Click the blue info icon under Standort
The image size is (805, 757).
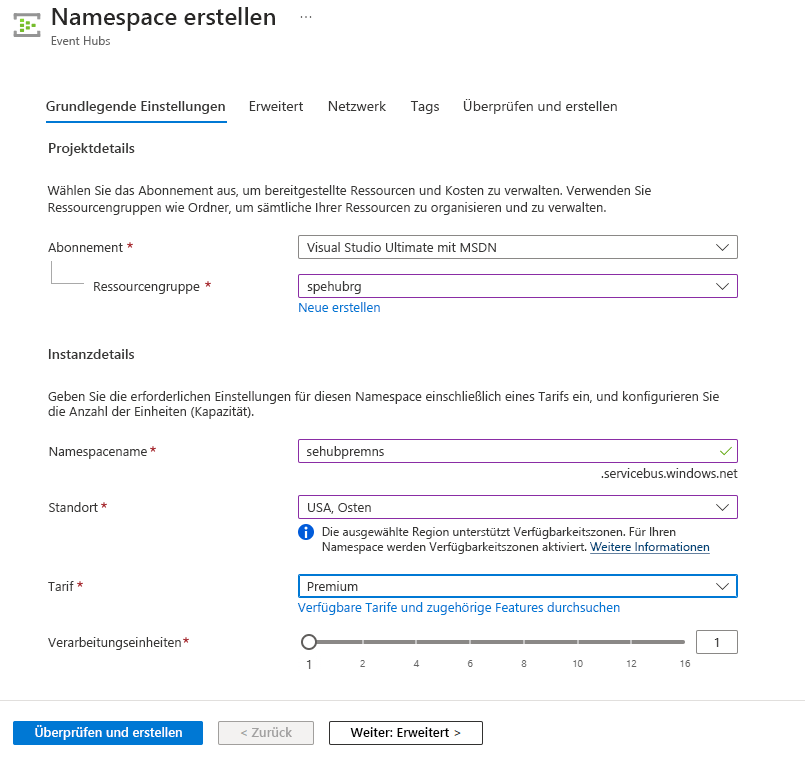coord(306,531)
